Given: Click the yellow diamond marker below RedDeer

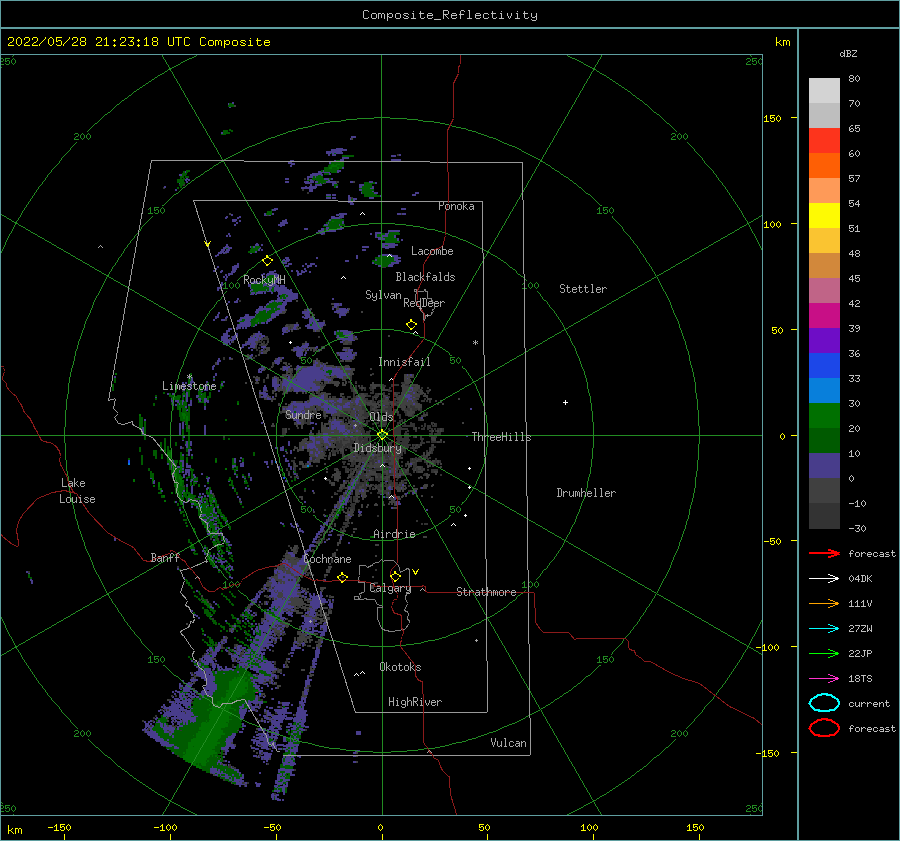Looking at the screenshot, I should click(412, 325).
